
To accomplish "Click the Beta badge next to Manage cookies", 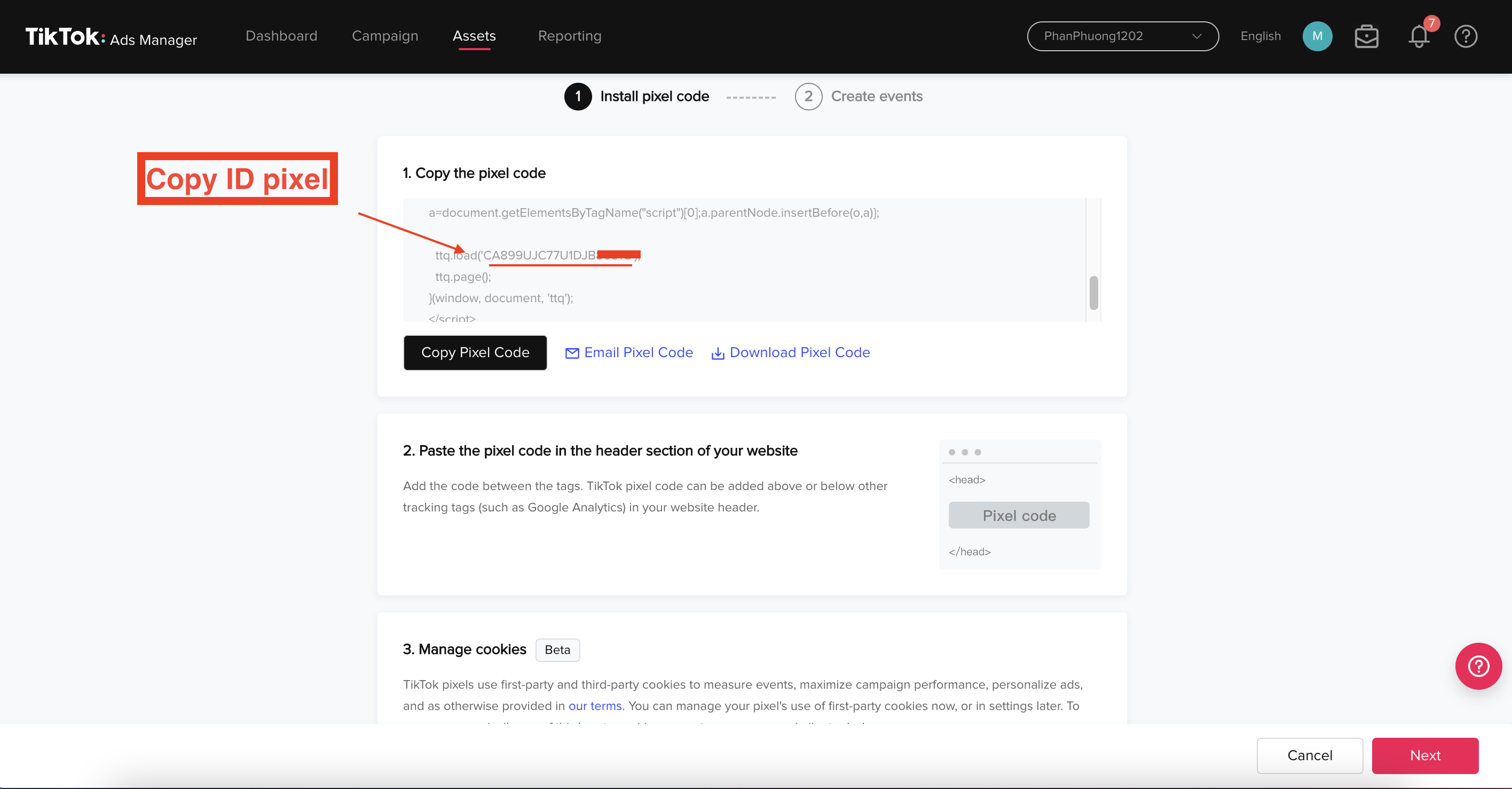I will (557, 649).
